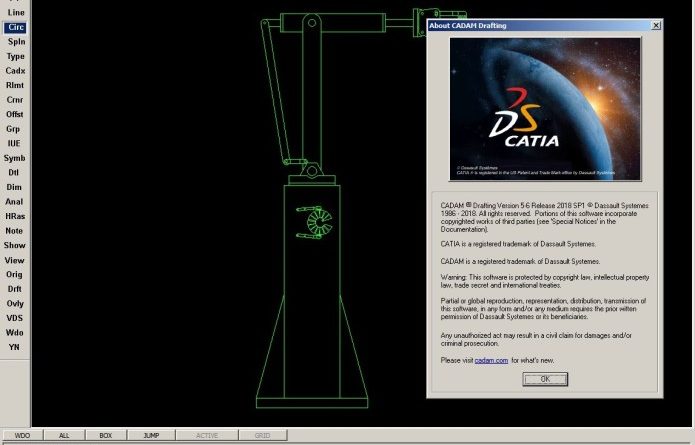Select the Line function in sidebar

15,12
